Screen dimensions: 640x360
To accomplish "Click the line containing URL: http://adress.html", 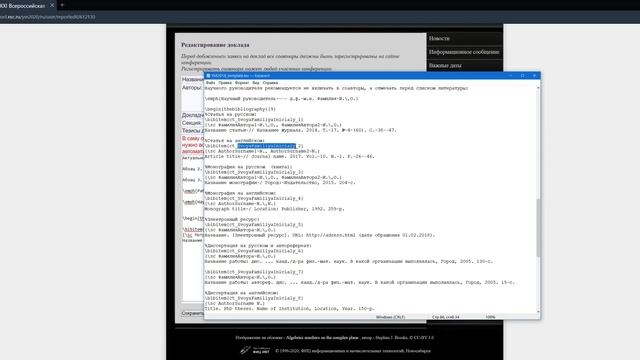I will [320, 235].
